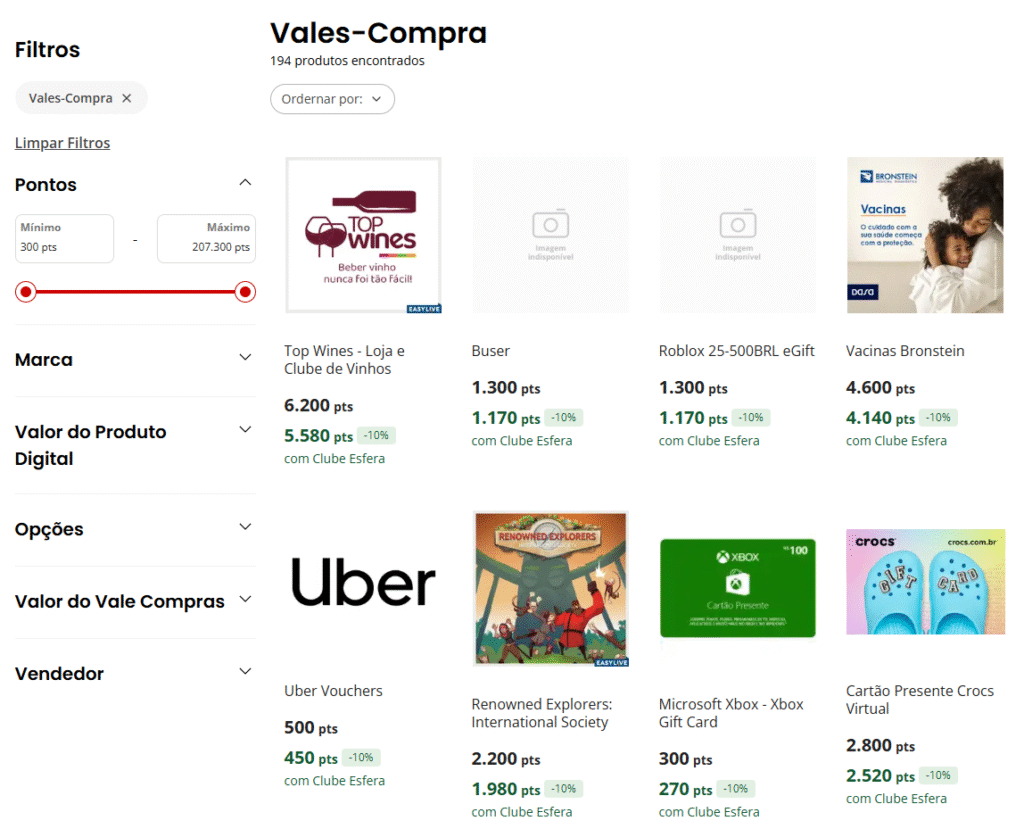Click the Máximo points input field
This screenshot has width=1024, height=829.
tap(206, 239)
